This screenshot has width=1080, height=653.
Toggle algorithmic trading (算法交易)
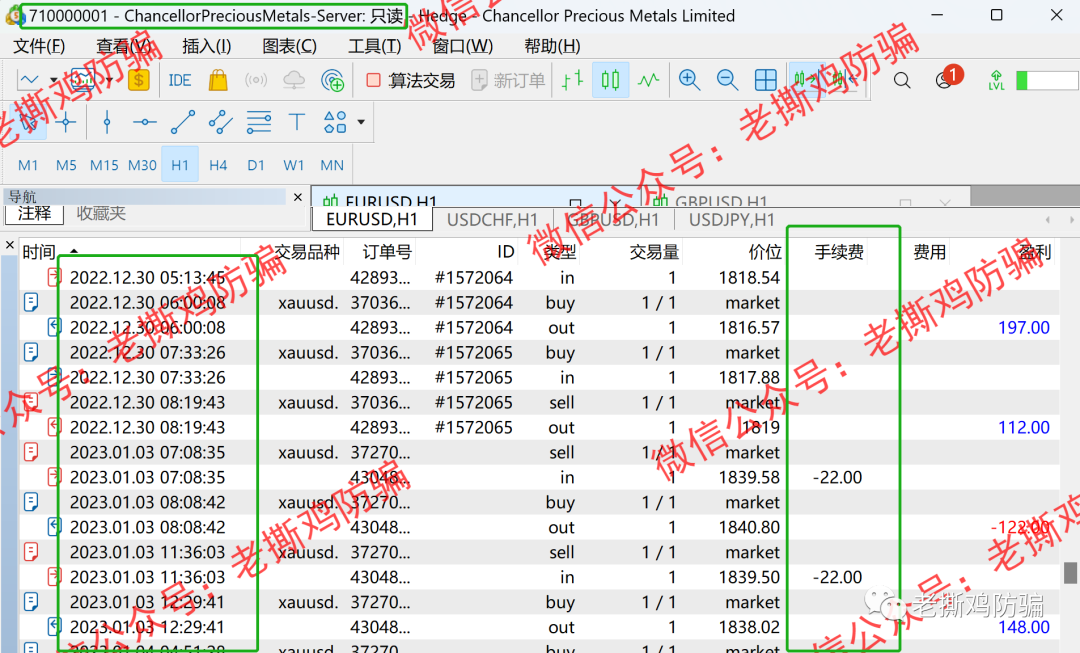click(411, 81)
